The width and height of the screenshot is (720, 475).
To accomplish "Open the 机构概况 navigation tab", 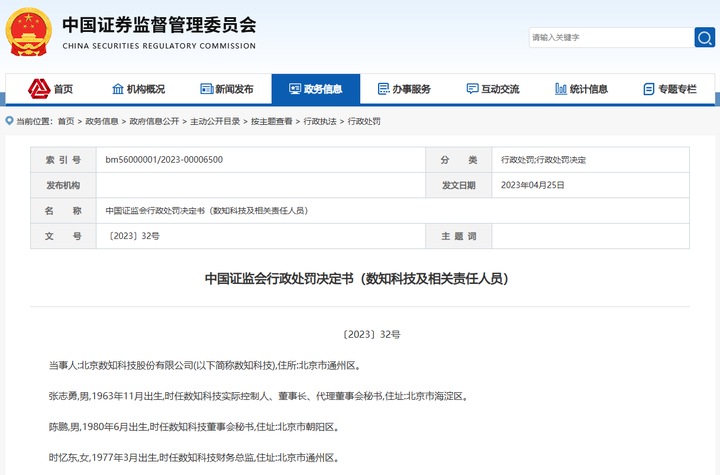I will 139,89.
